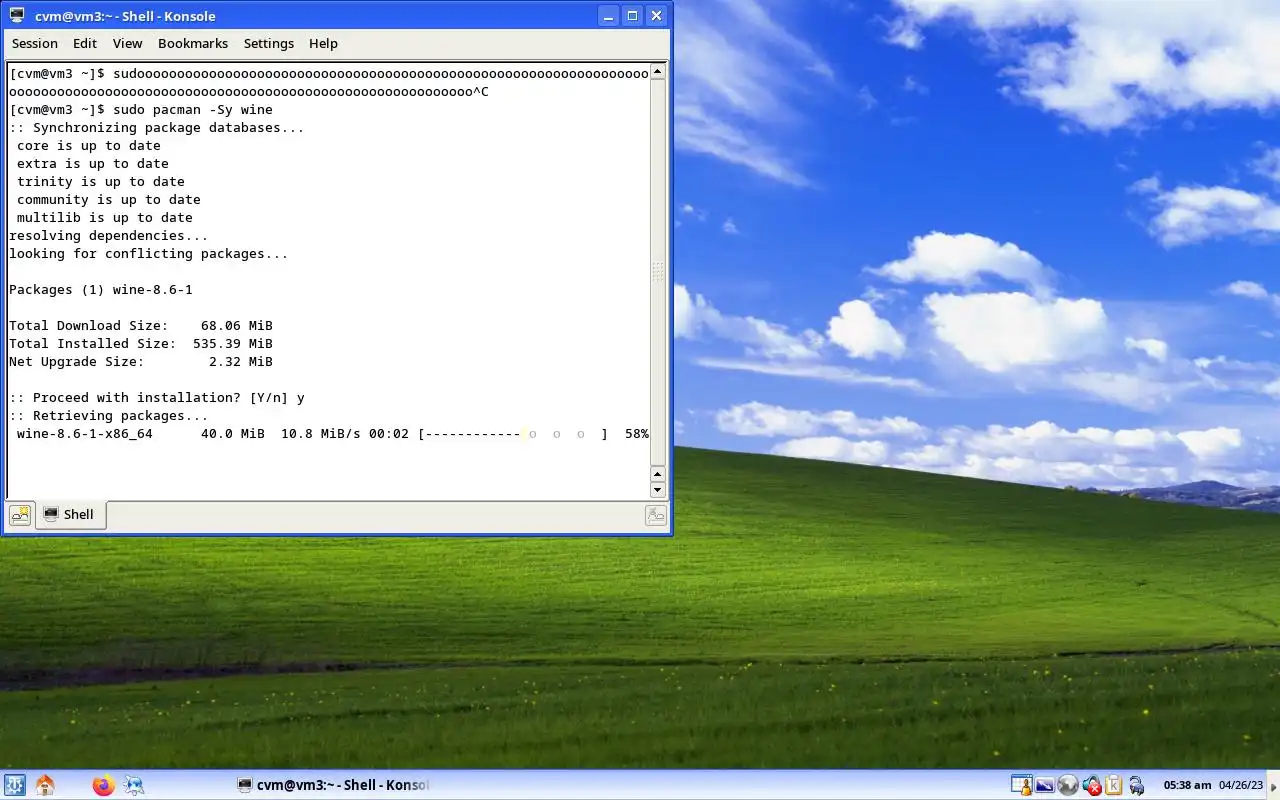Click 'resolving dependencies...' line

click(x=109, y=236)
